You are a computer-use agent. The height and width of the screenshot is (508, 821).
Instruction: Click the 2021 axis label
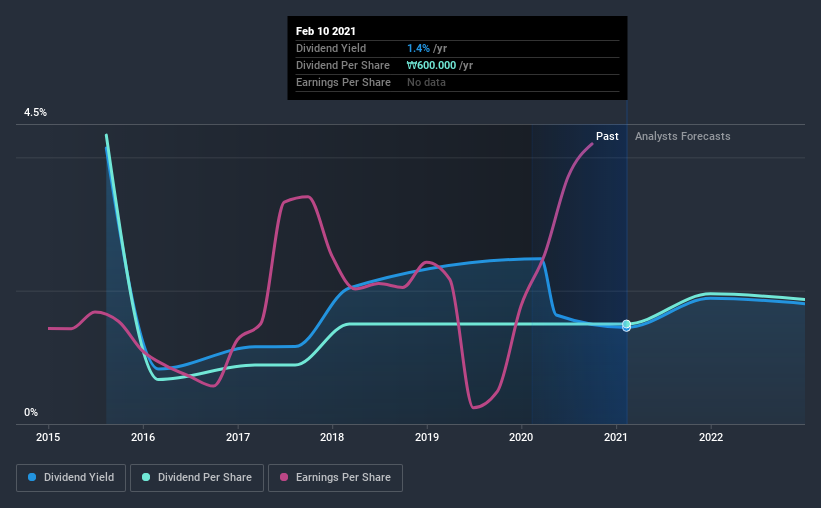(616, 437)
